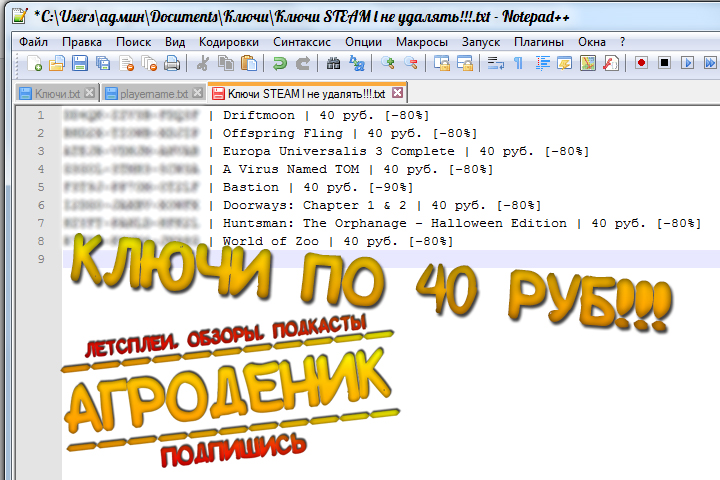The width and height of the screenshot is (720, 480).
Task: Zoom out with the magnifier minus icon
Action: click(411, 63)
